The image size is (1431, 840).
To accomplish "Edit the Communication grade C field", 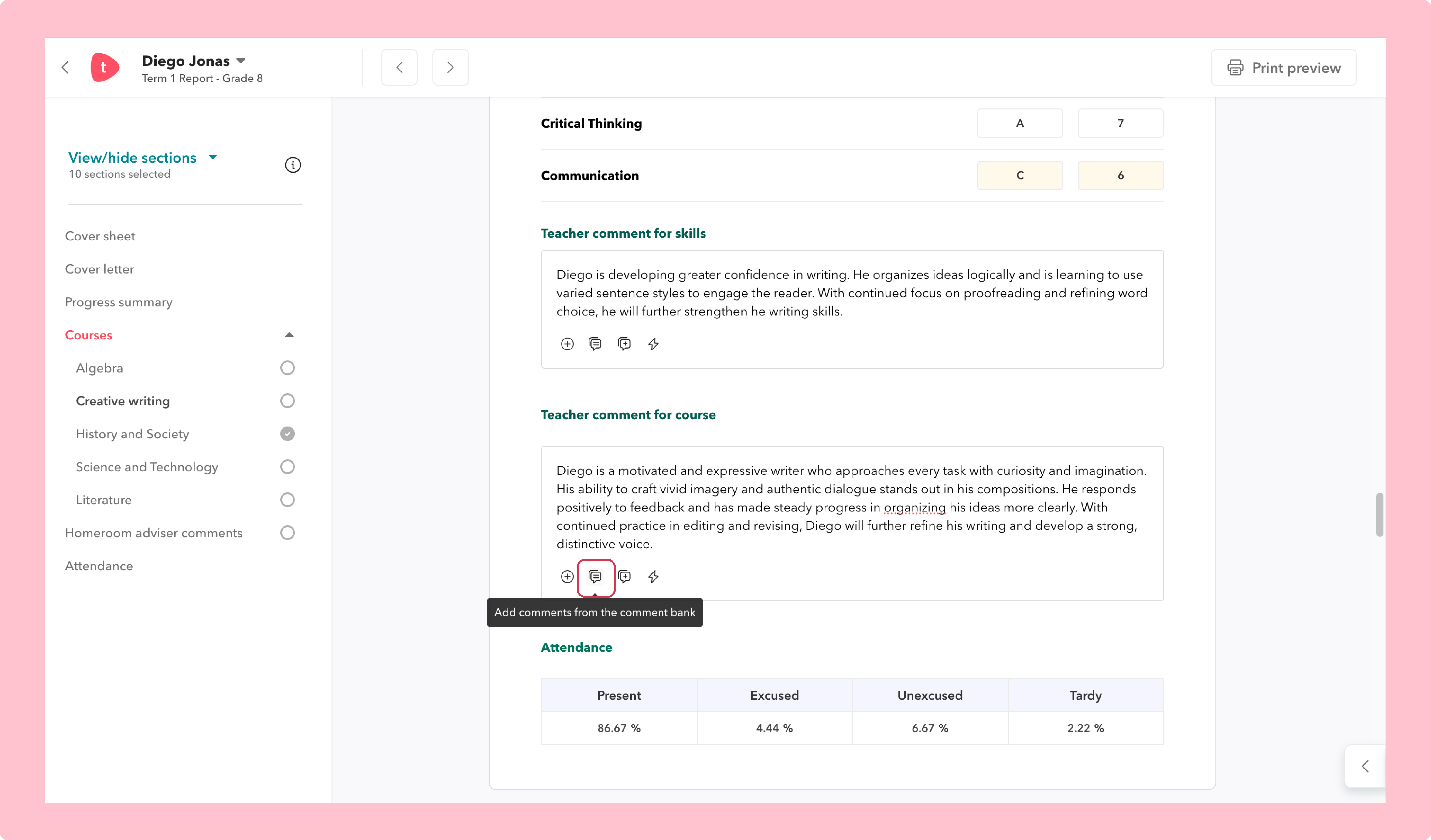I will (x=1020, y=175).
